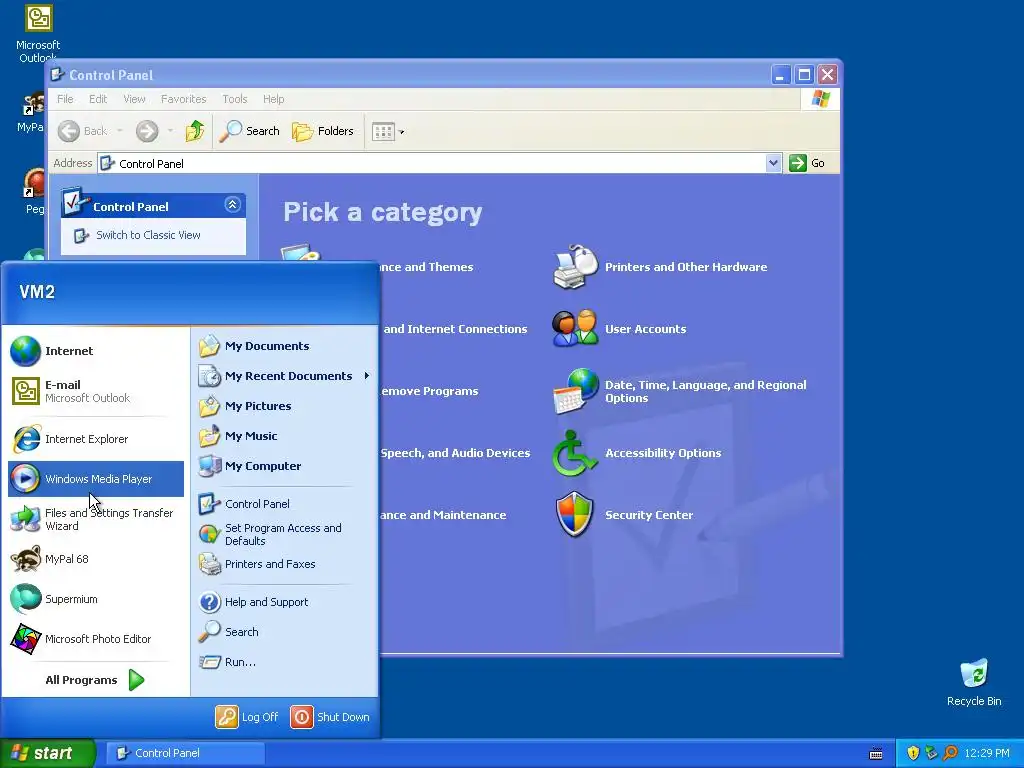Viewport: 1024px width, 768px height.
Task: Open MyPal 68 browser in Start menu
Action: pos(95,559)
